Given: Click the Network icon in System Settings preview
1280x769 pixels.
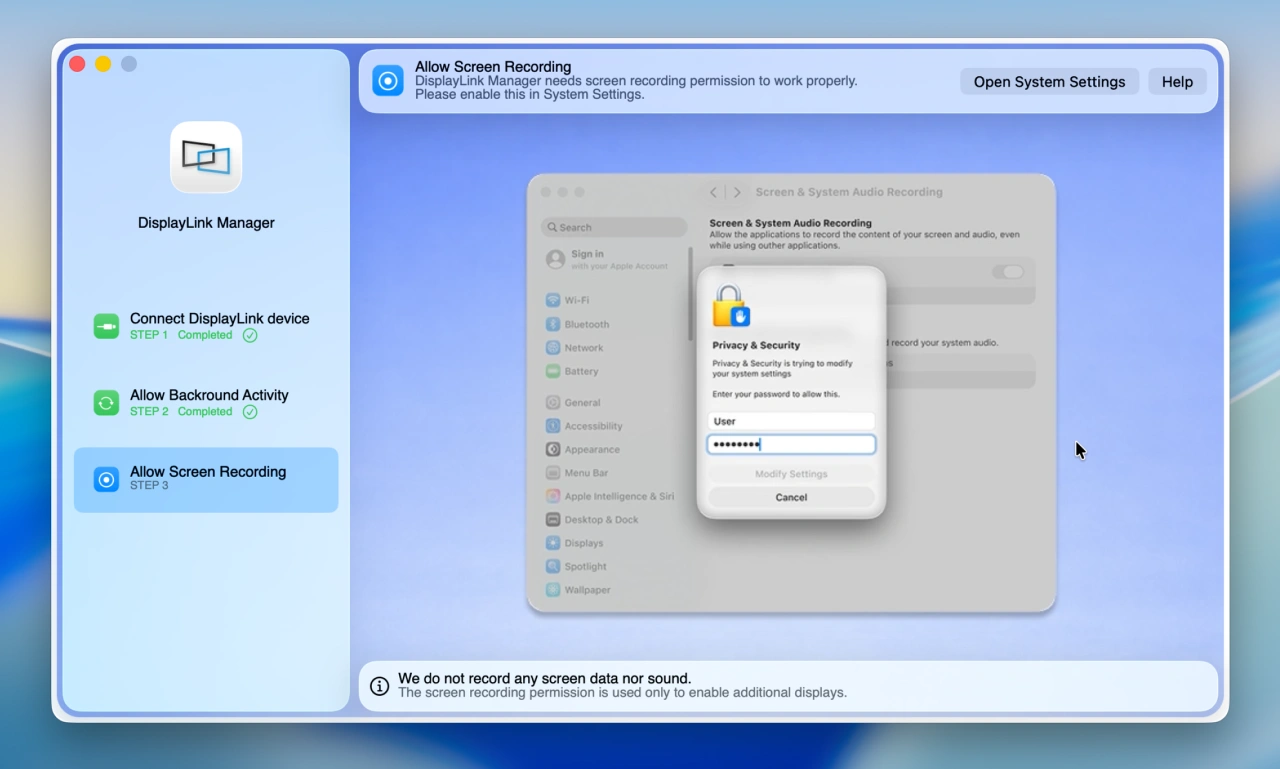Looking at the screenshot, I should [553, 348].
